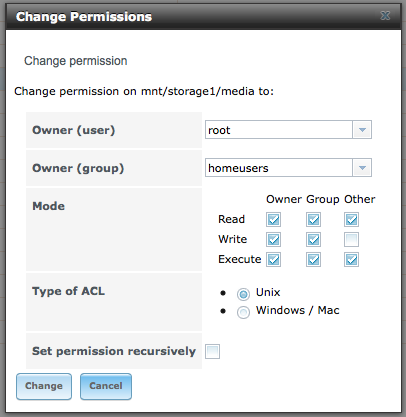Select the Unix ACL type
This screenshot has width=406, height=417.
[x=243, y=294]
